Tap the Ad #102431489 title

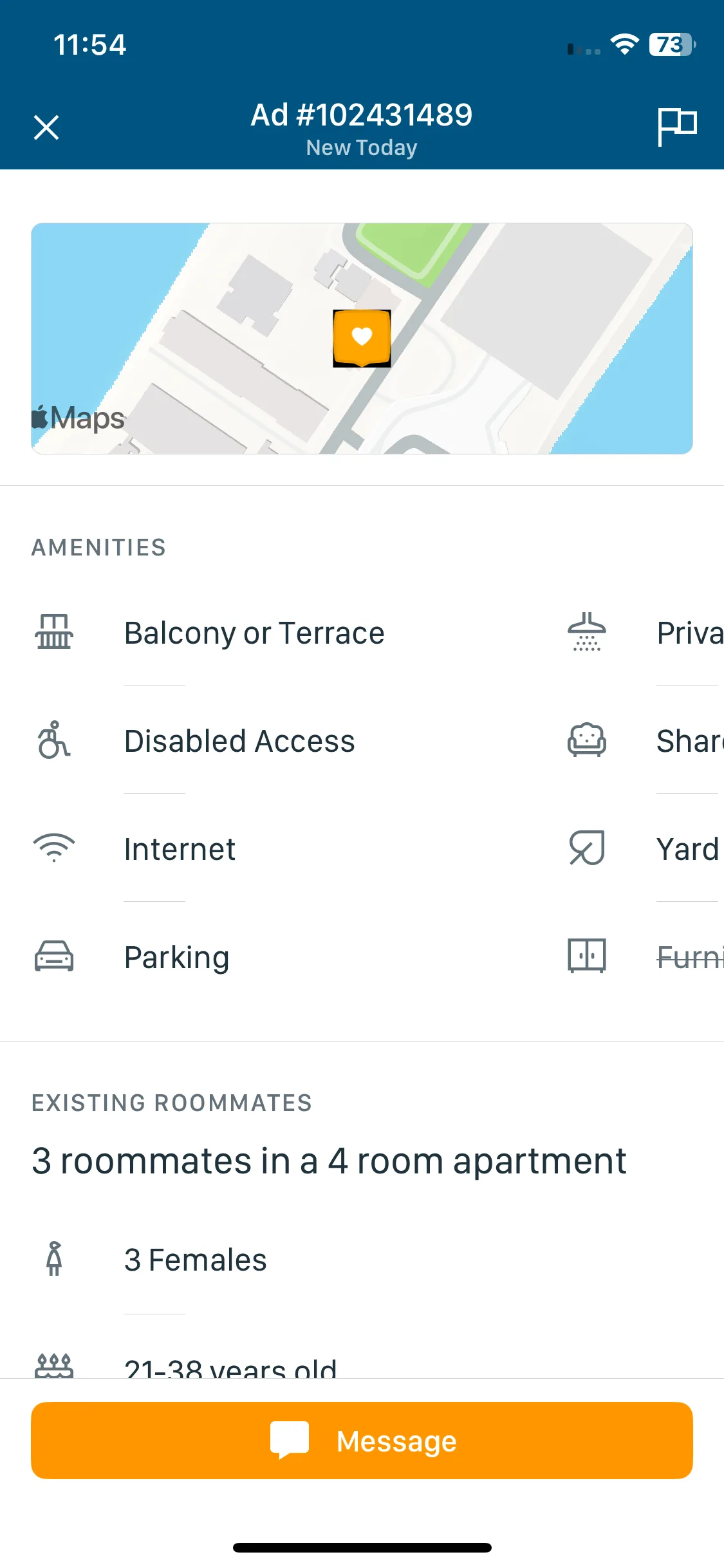pyautogui.click(x=362, y=115)
